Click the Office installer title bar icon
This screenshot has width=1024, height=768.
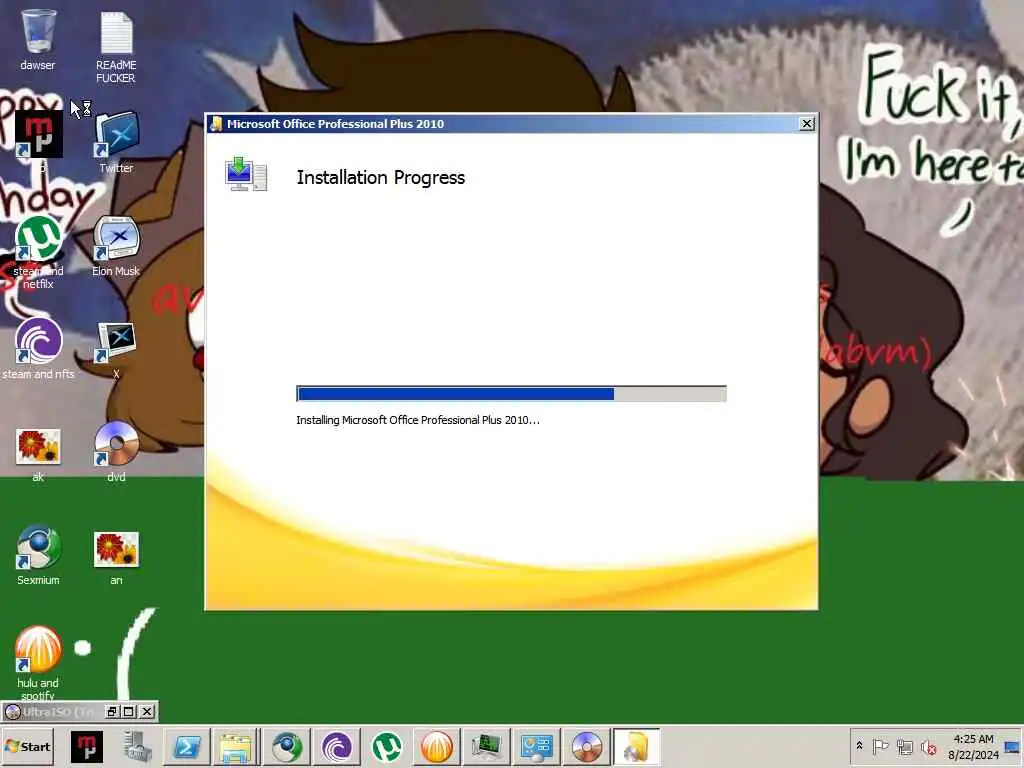coord(216,123)
